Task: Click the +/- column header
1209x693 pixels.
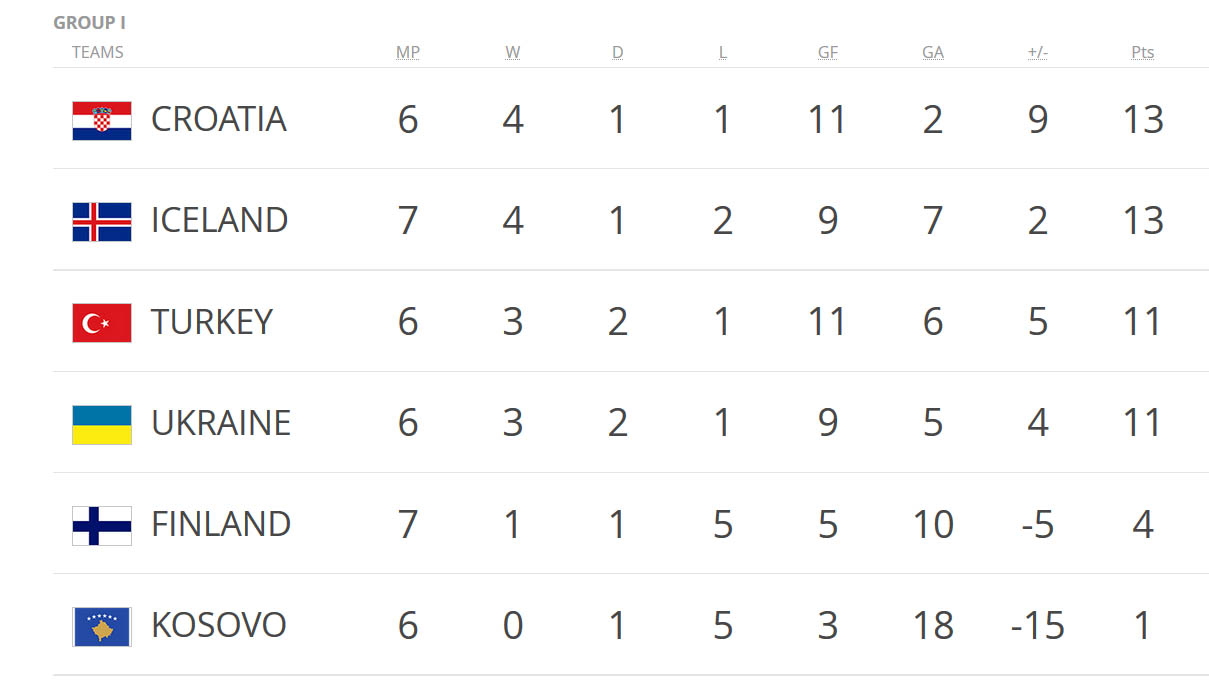Action: 1038,53
